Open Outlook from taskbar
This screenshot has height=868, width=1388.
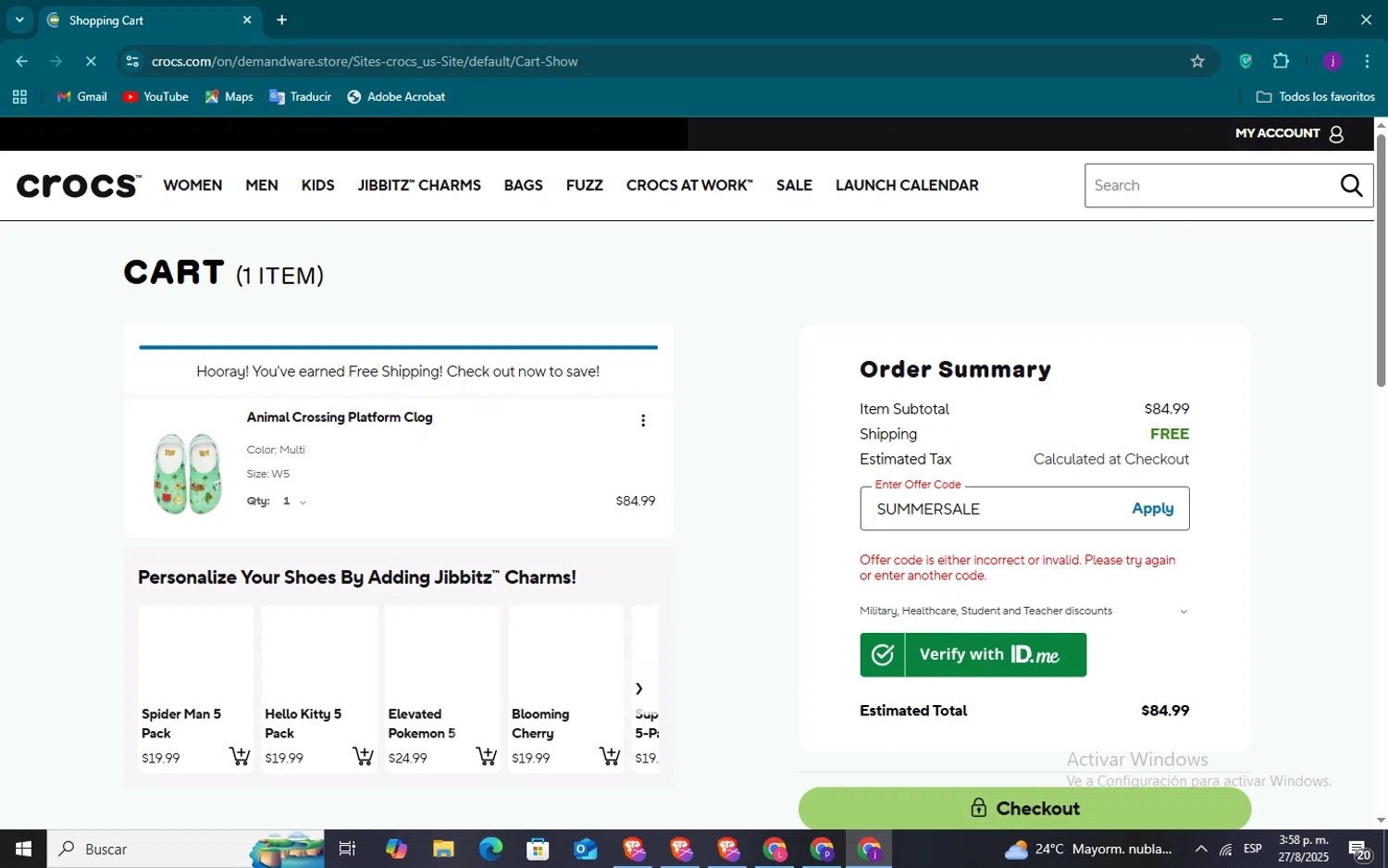click(x=585, y=849)
